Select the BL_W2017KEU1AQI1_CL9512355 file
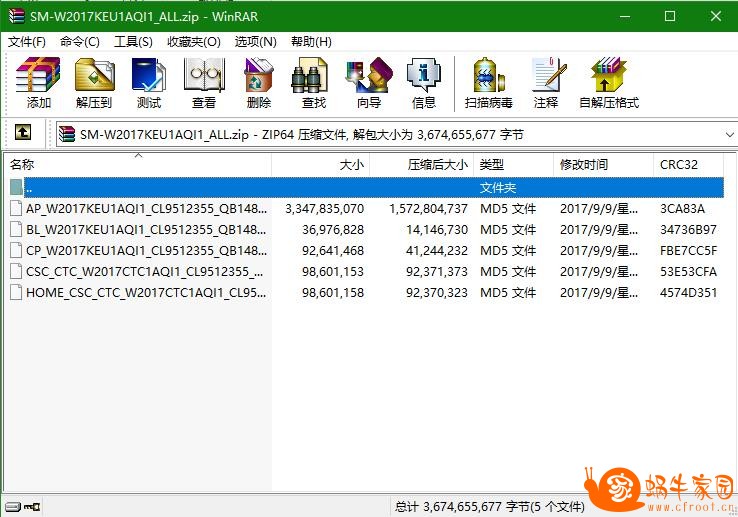This screenshot has height=517, width=738. pyautogui.click(x=146, y=230)
